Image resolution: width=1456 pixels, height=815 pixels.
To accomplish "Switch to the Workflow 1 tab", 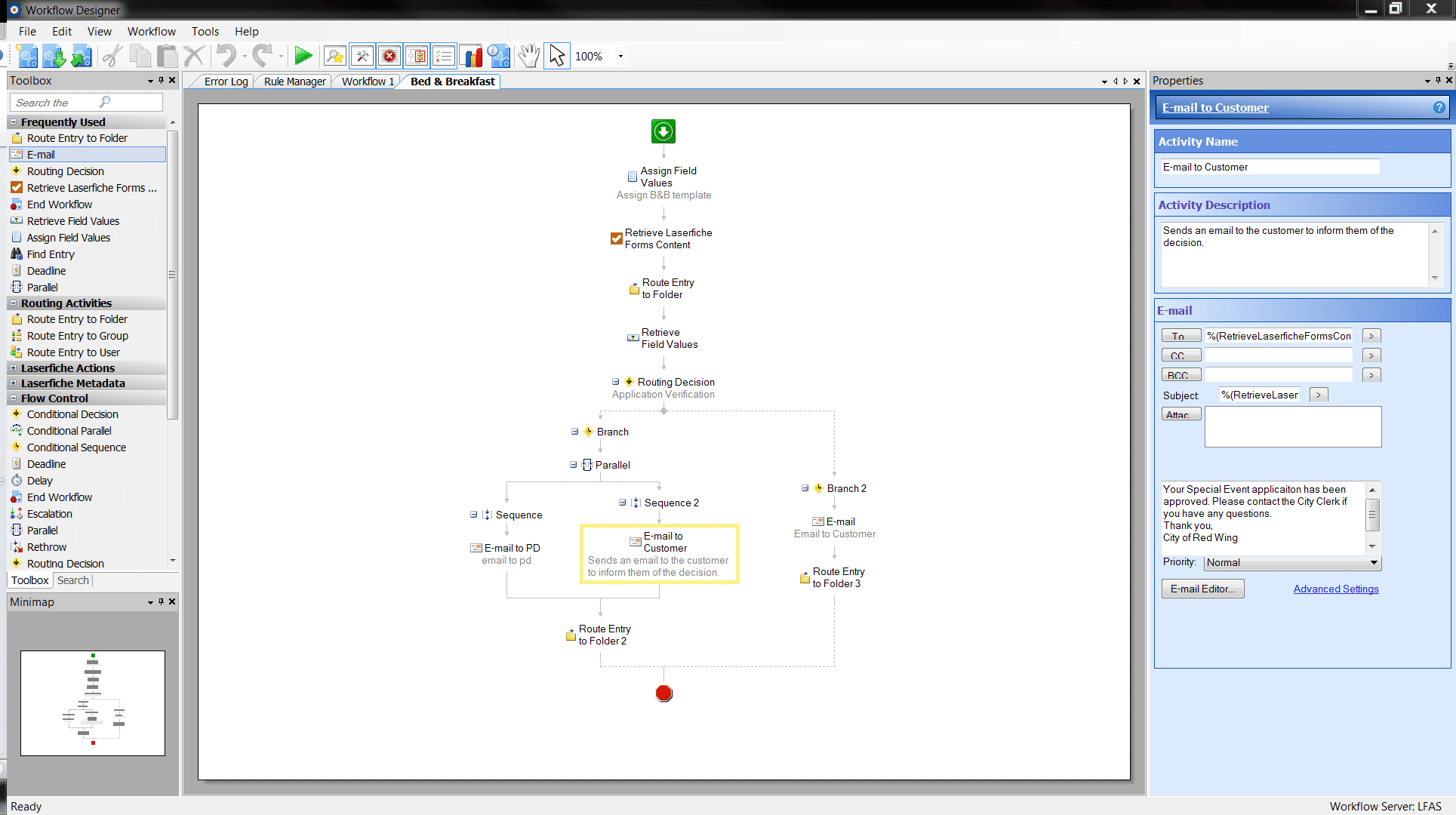I will click(369, 81).
